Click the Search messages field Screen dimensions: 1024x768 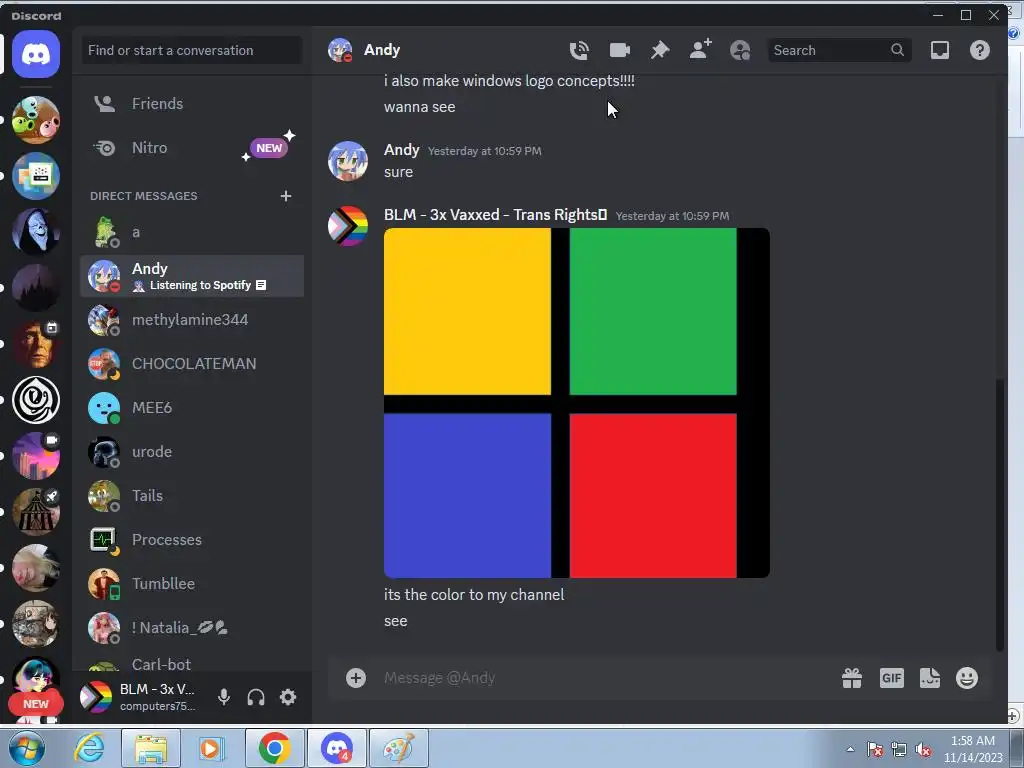click(839, 50)
